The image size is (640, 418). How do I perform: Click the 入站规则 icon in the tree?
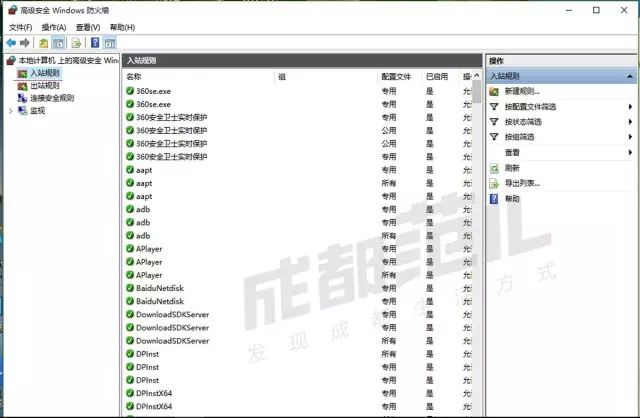point(22,73)
